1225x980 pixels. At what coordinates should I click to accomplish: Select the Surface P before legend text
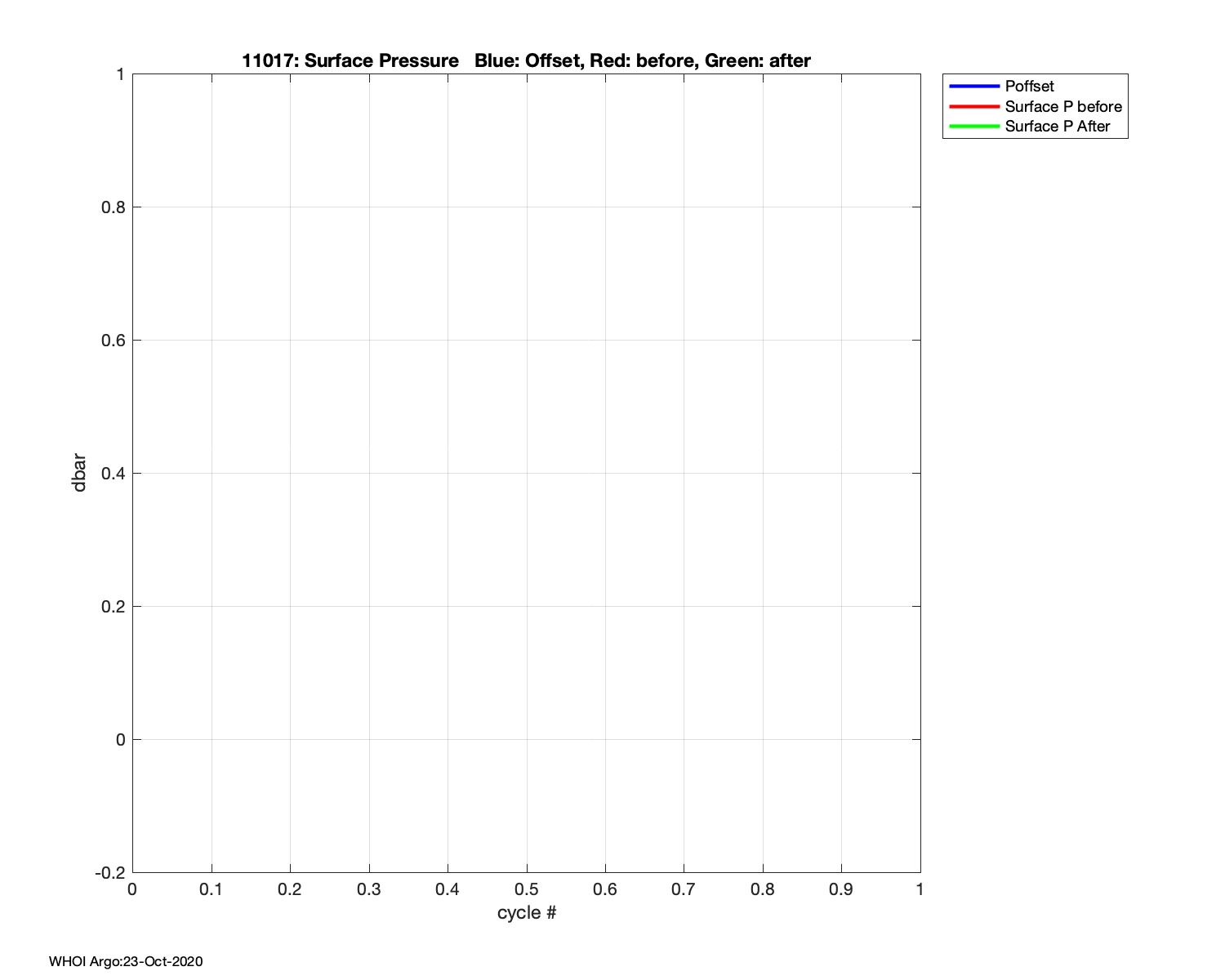[1062, 106]
